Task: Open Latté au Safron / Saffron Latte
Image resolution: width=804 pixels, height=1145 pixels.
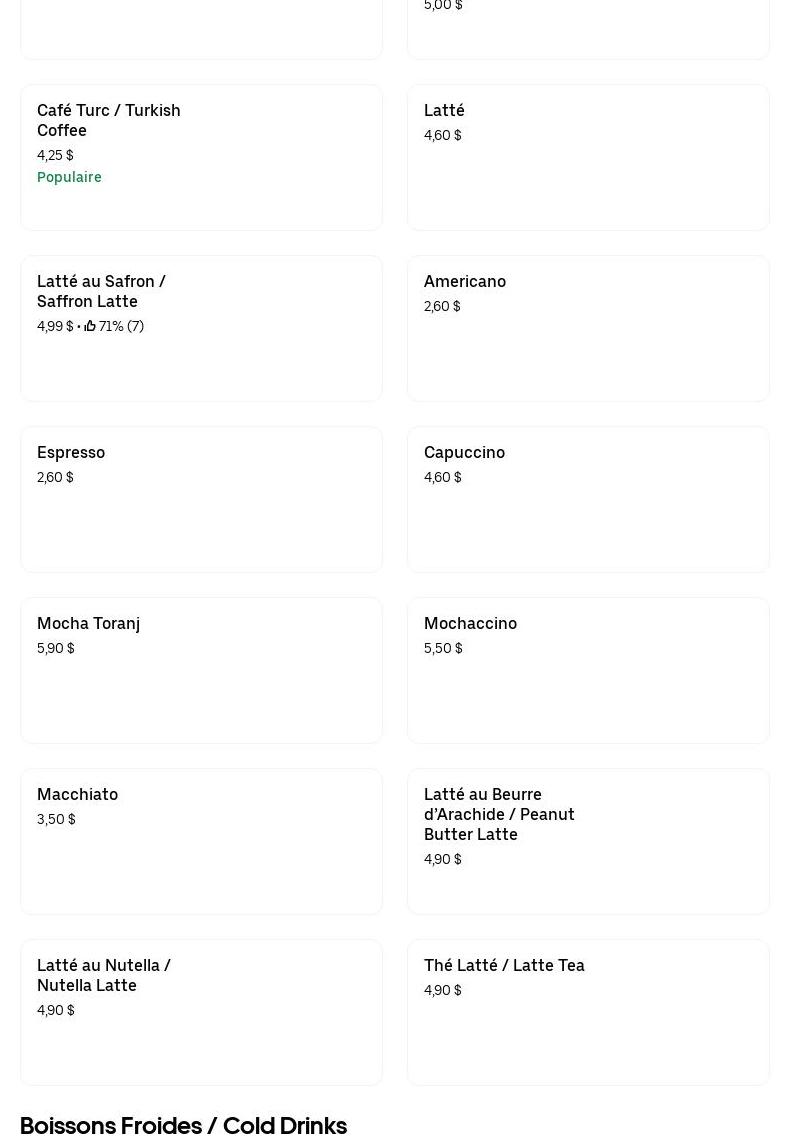Action: (201, 329)
